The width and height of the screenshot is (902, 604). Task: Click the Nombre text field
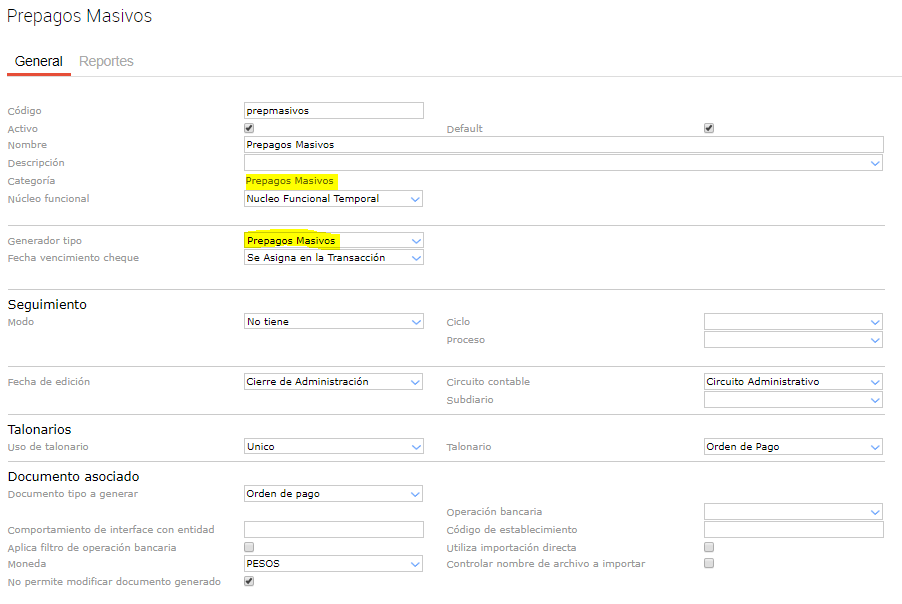click(x=563, y=145)
